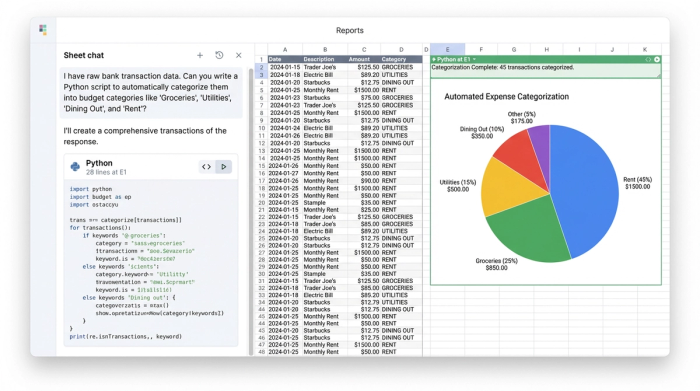
Task: Select column D header above Category
Action: click(401, 50)
